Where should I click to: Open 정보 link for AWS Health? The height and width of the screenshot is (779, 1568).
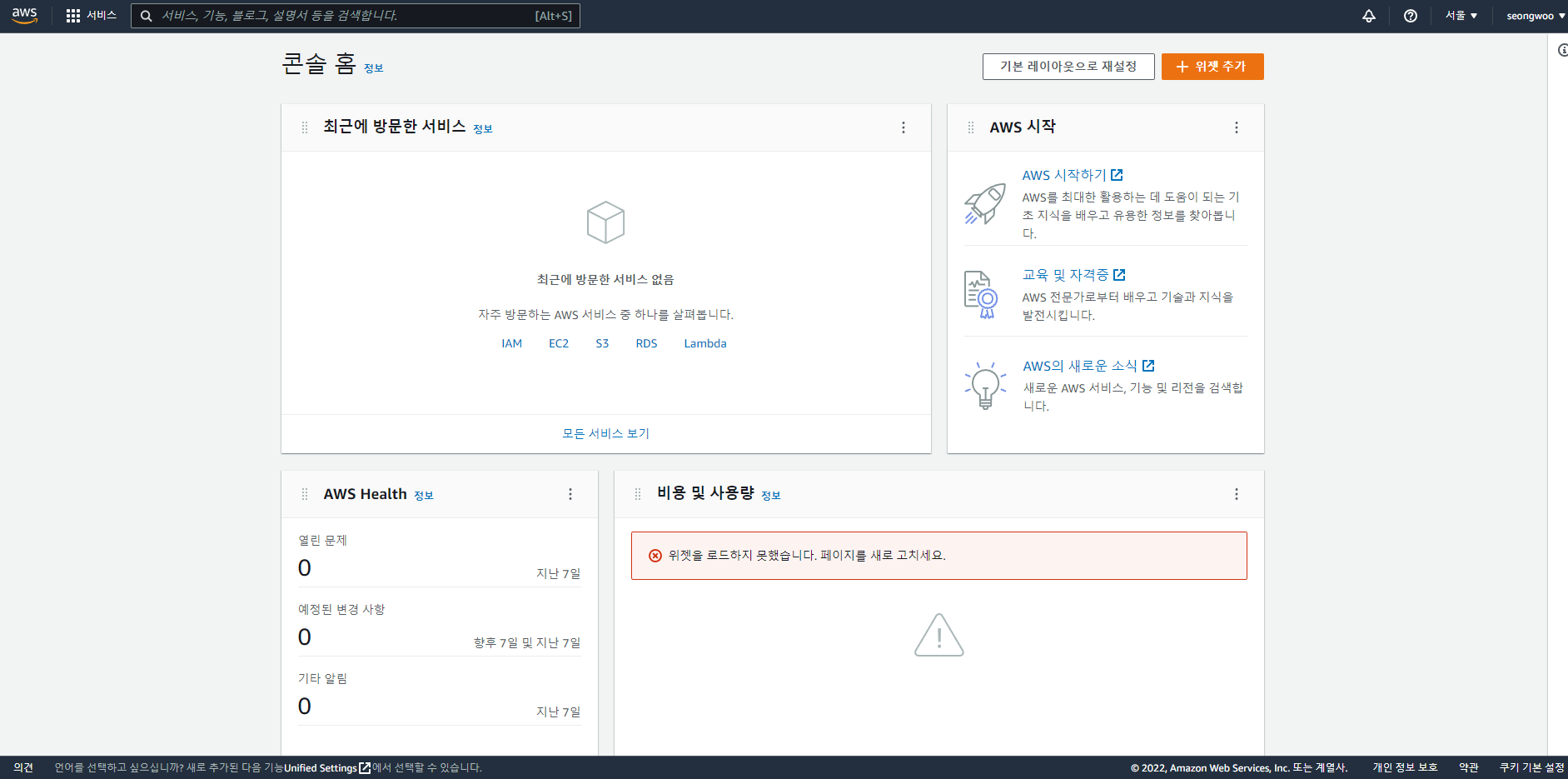tap(424, 496)
